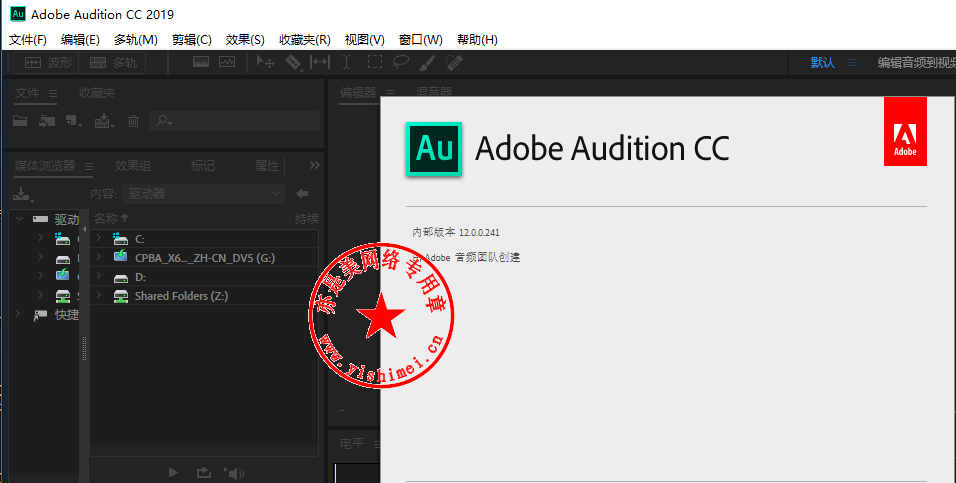Click the red Adobe logo
Screen dimensions: 956x483
[x=905, y=131]
